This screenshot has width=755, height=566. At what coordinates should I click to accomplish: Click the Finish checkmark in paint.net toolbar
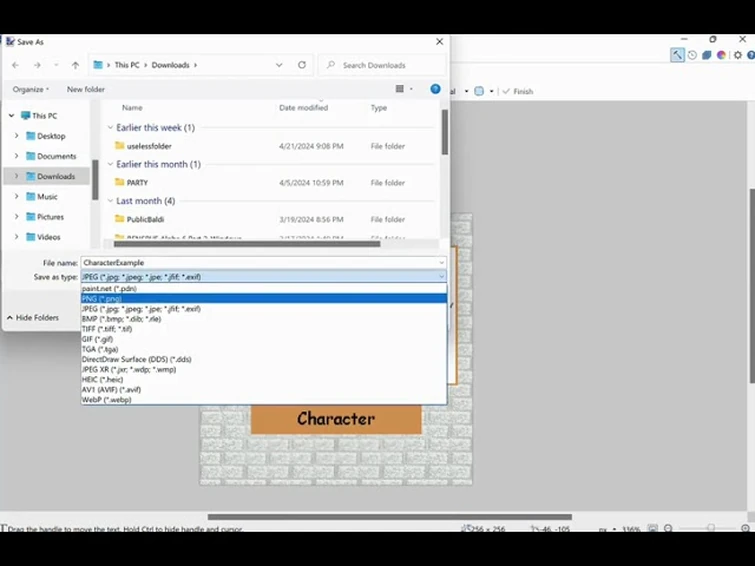pyautogui.click(x=518, y=91)
